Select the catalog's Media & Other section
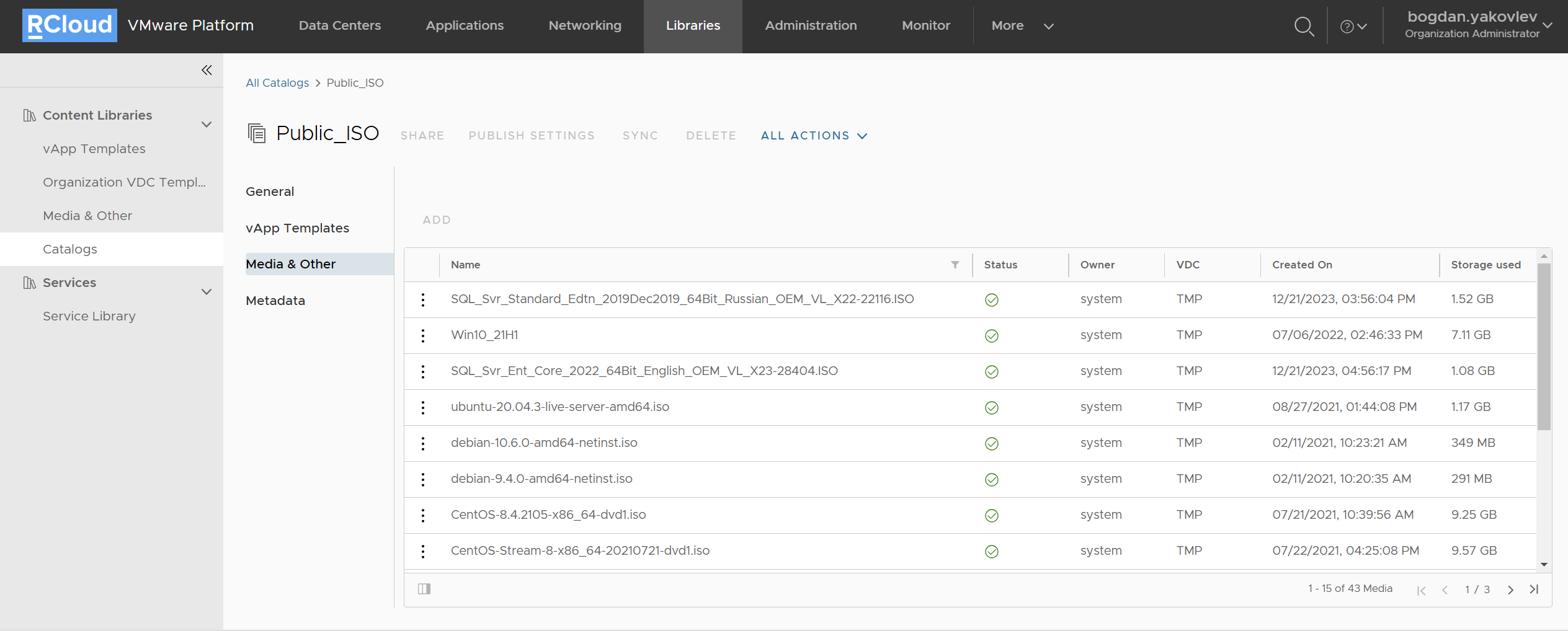 tap(319, 264)
